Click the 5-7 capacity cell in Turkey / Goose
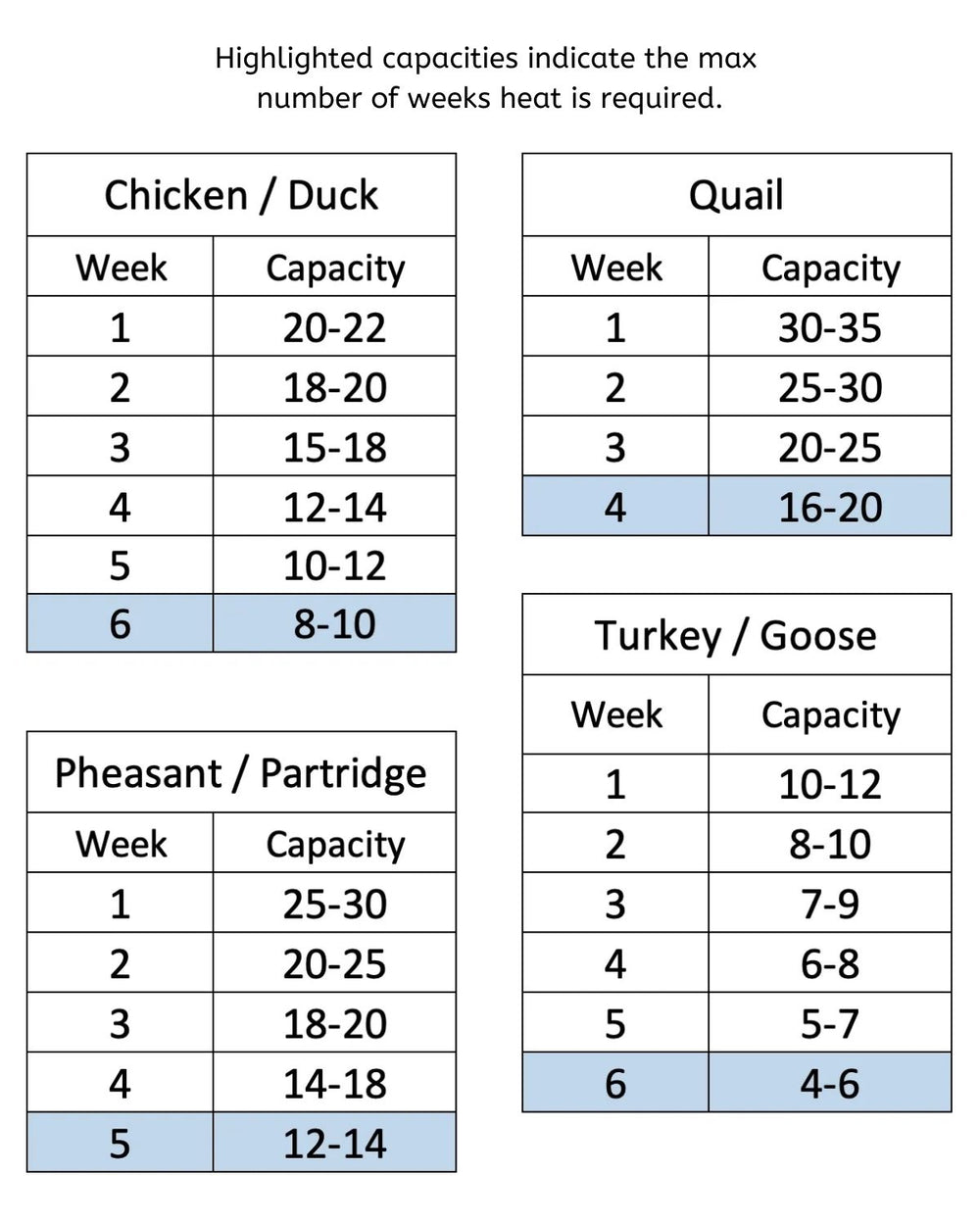Viewport: 980px width, 1225px height. tap(830, 1023)
